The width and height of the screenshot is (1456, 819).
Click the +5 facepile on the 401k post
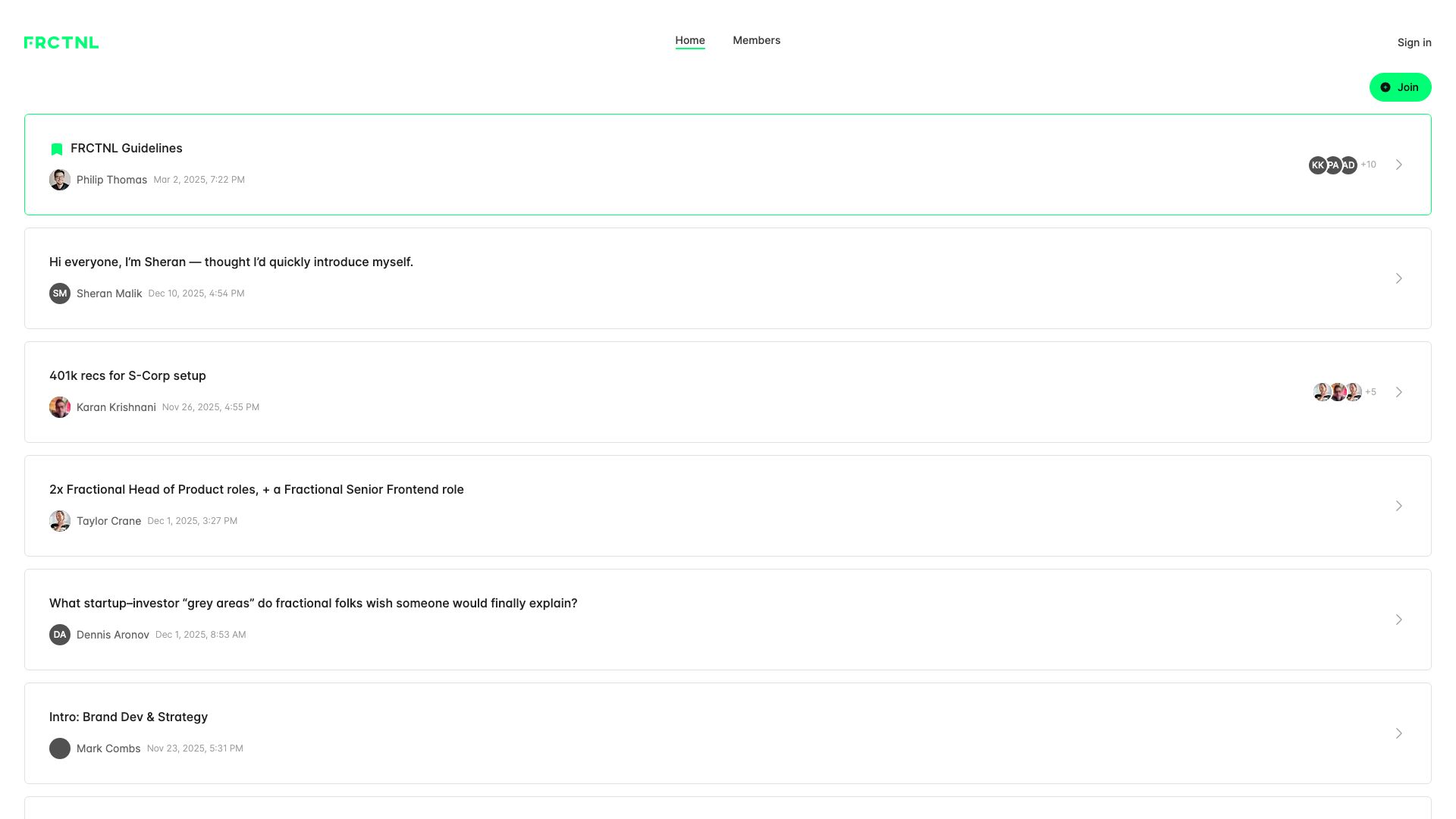[x=1371, y=392]
